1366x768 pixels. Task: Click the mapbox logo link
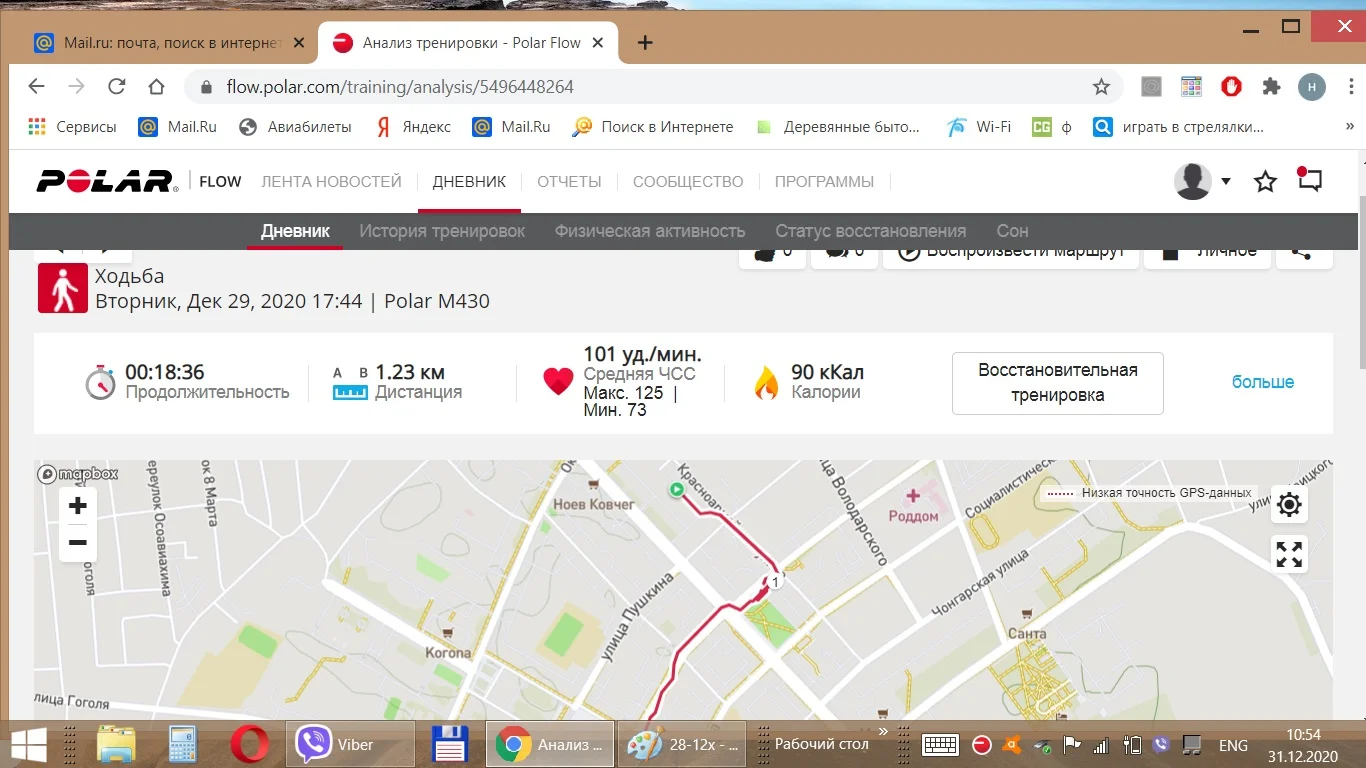tap(78, 474)
